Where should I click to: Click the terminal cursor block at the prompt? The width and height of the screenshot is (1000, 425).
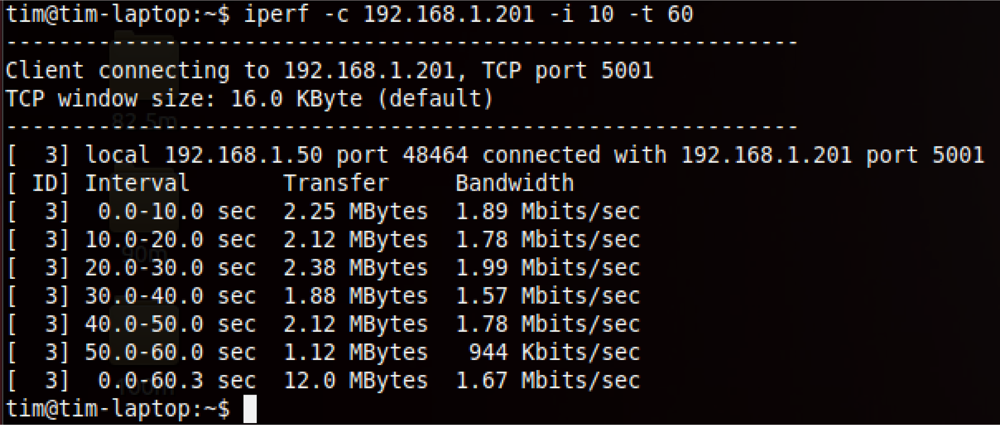tap(250, 409)
